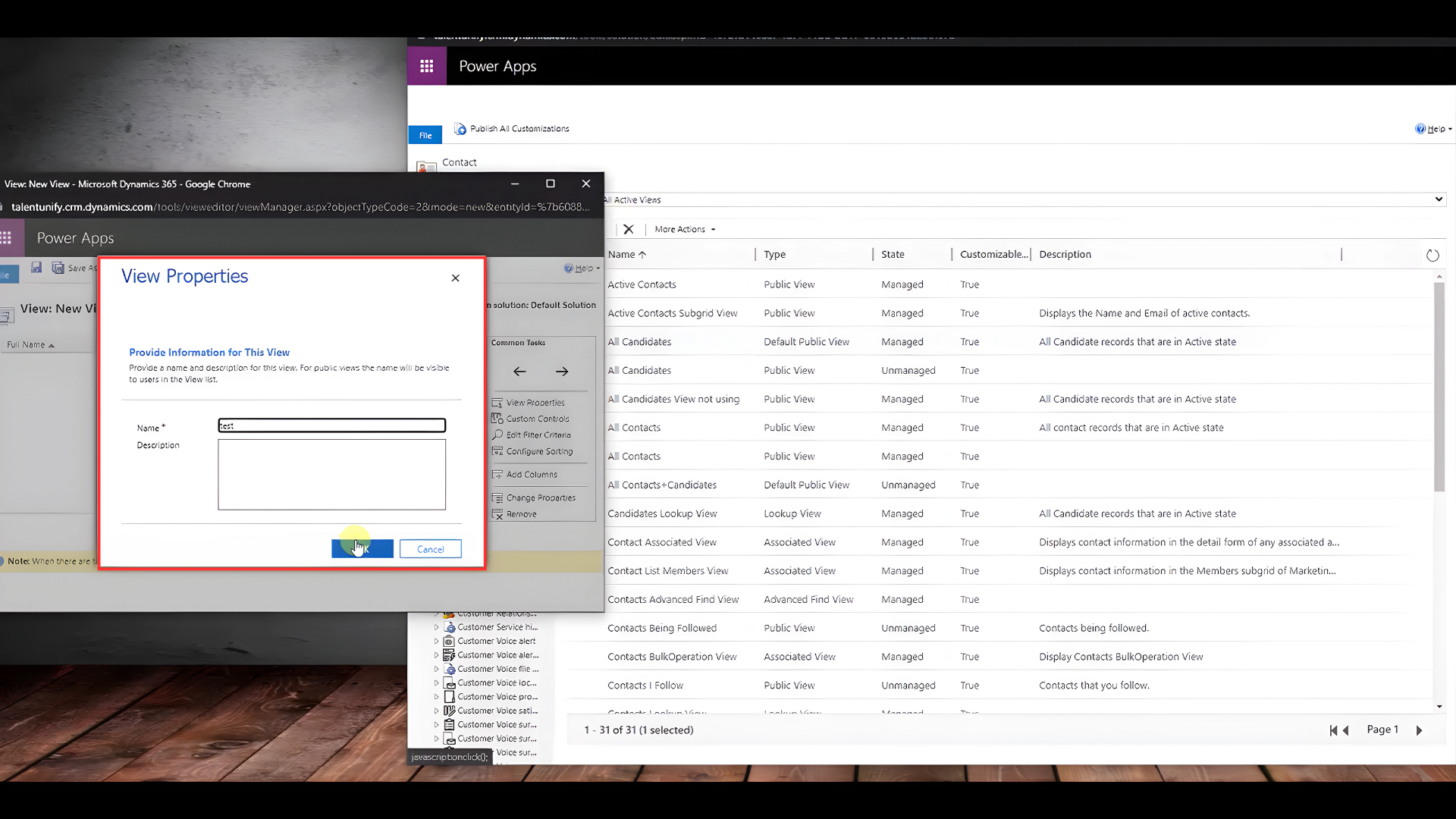Expand Customer Voice file tree node
This screenshot has height=819, width=1456.
point(436,670)
